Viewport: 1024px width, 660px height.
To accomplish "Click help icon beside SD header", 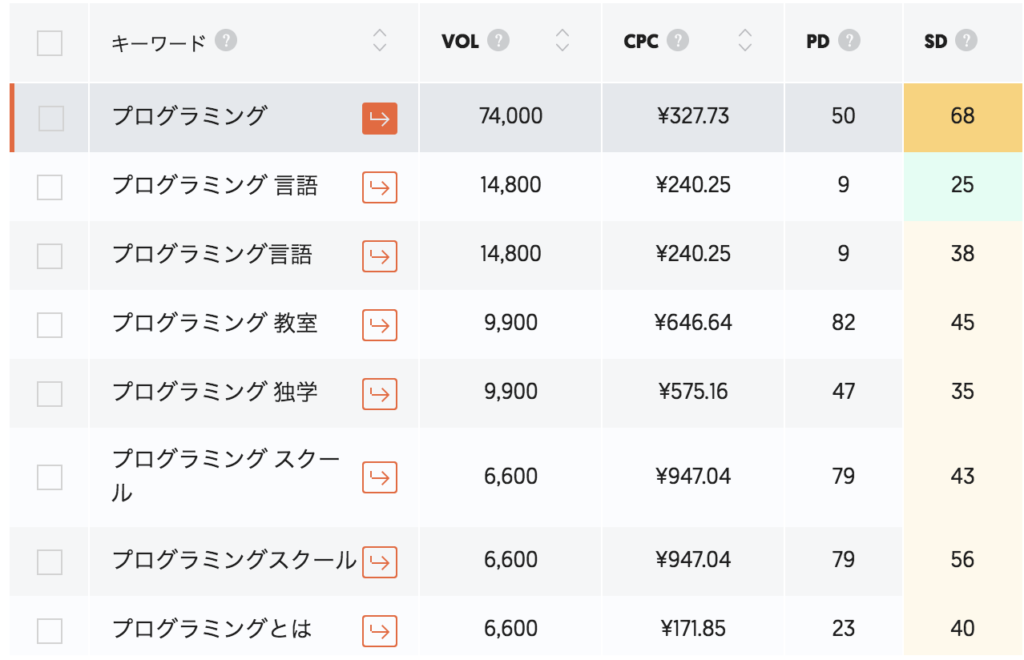I will coord(965,41).
